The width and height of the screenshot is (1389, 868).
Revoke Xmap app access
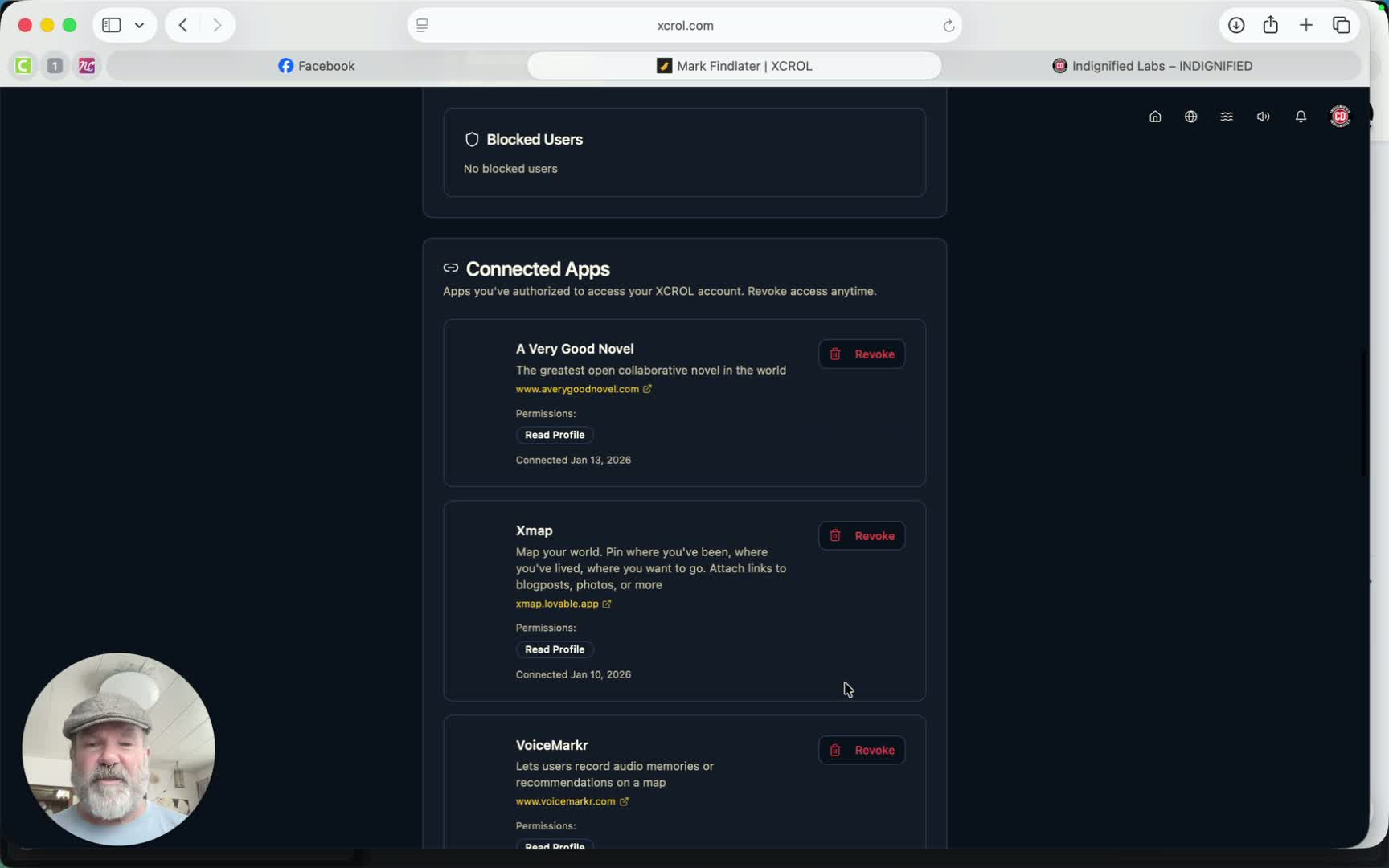tap(862, 536)
